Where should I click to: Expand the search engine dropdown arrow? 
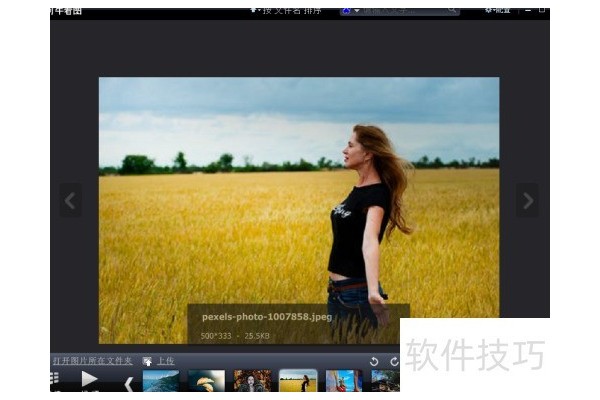tap(357, 11)
